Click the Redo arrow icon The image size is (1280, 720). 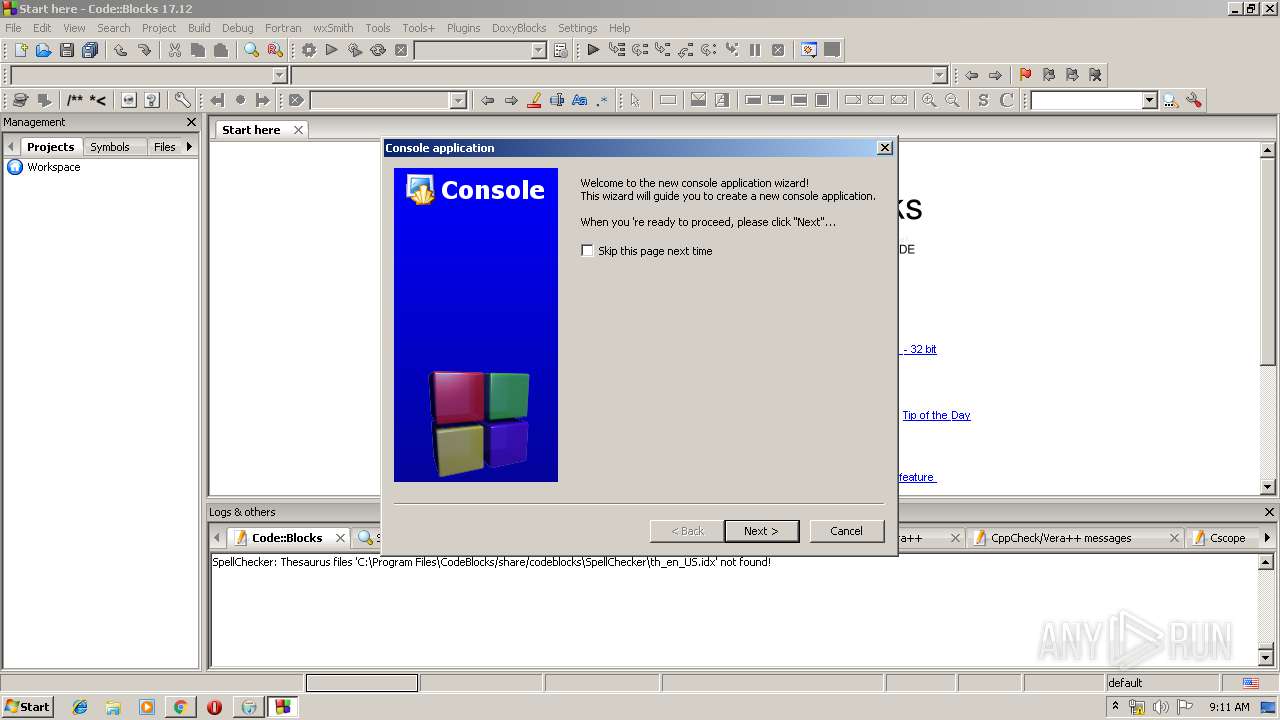144,50
